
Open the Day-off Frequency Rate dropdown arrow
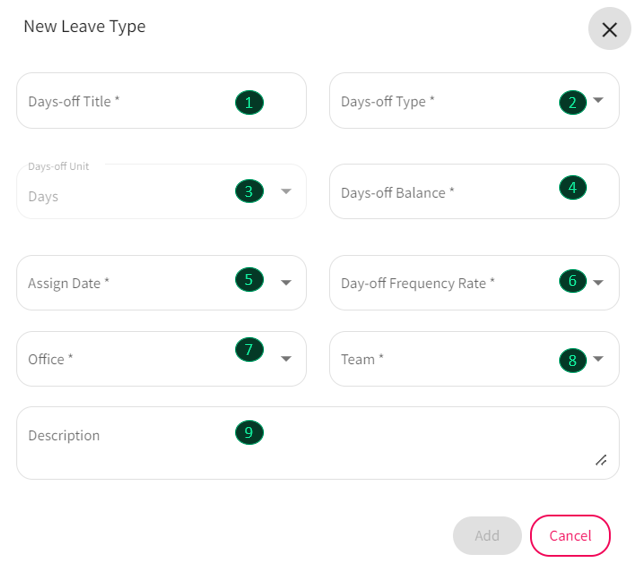click(x=598, y=282)
